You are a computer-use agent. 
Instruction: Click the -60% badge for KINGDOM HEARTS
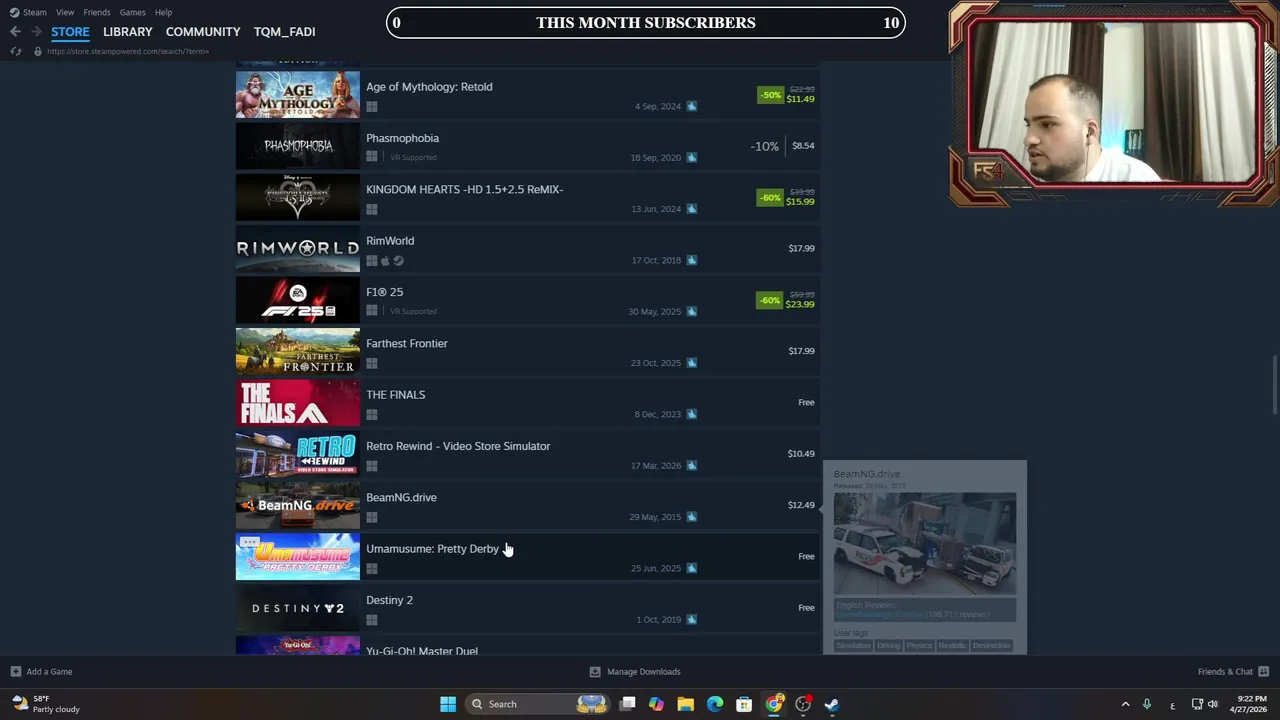pyautogui.click(x=770, y=197)
